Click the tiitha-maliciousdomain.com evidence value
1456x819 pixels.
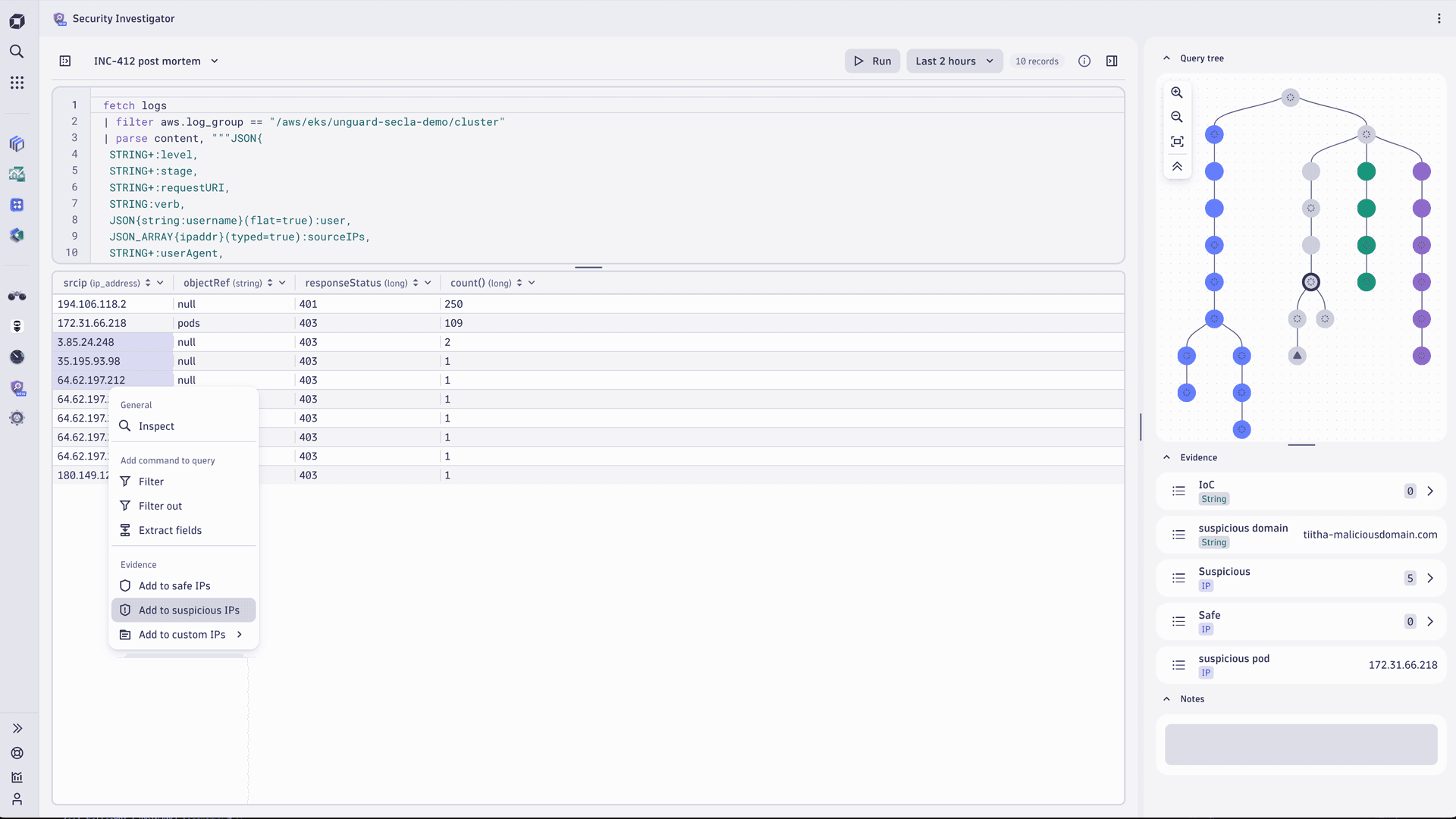coord(1370,535)
